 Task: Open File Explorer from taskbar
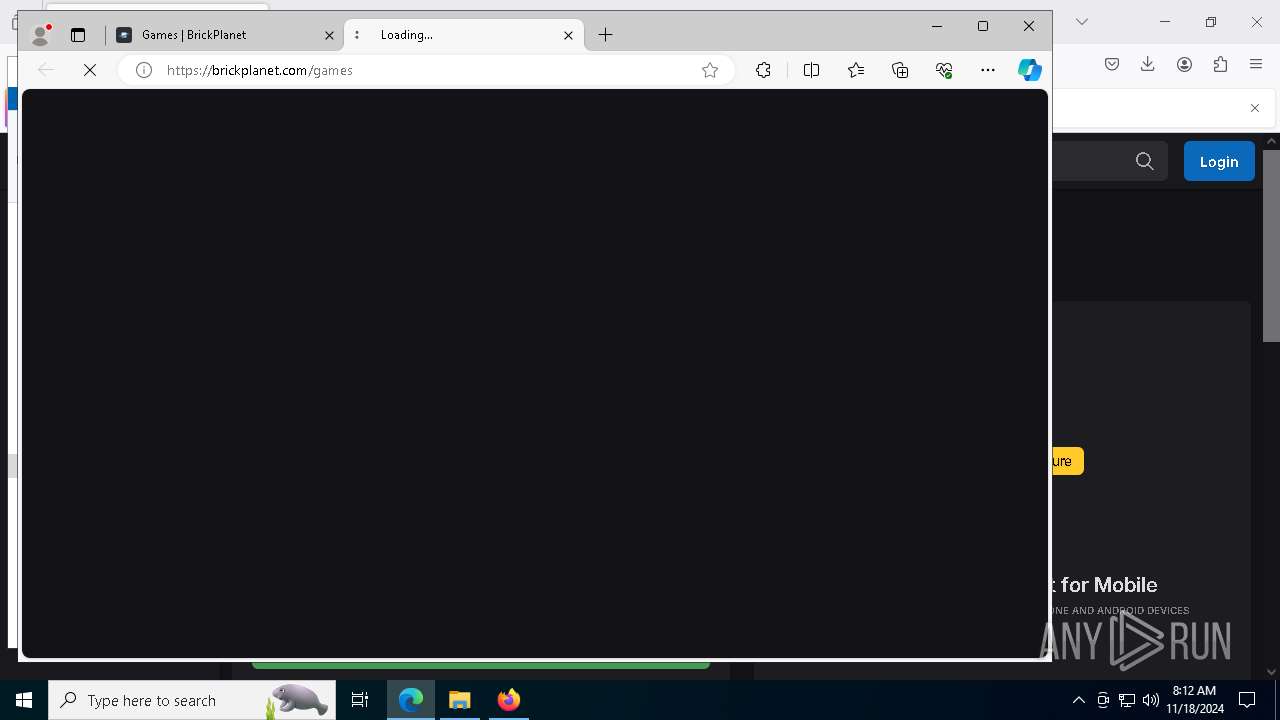point(460,700)
